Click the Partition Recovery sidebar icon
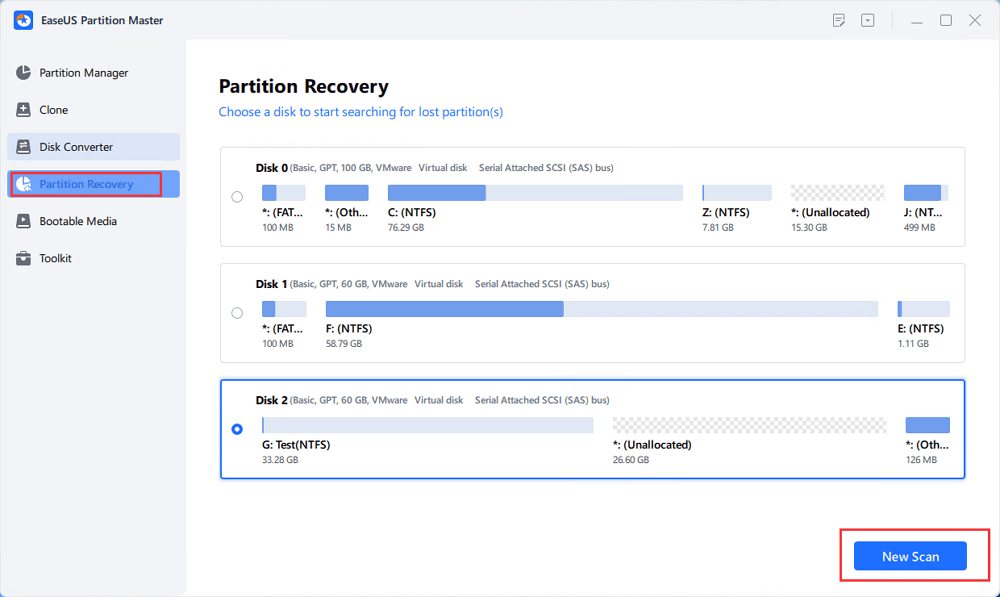This screenshot has width=1000, height=597. (x=23, y=184)
